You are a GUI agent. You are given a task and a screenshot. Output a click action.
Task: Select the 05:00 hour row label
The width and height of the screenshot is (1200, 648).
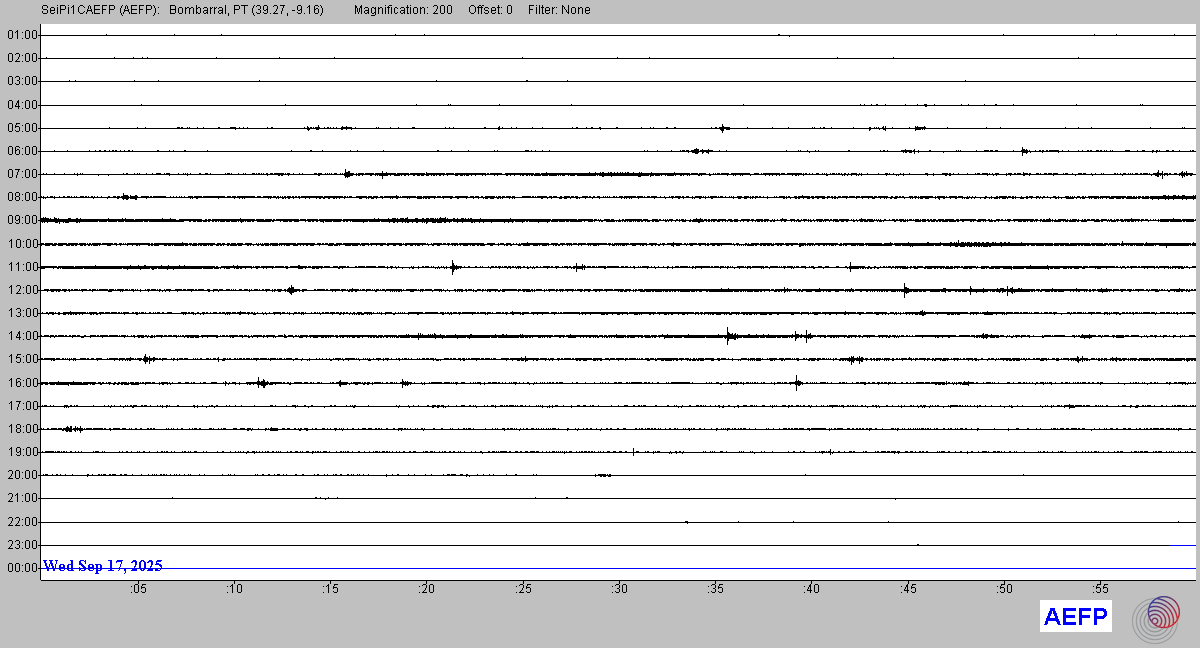click(22, 128)
